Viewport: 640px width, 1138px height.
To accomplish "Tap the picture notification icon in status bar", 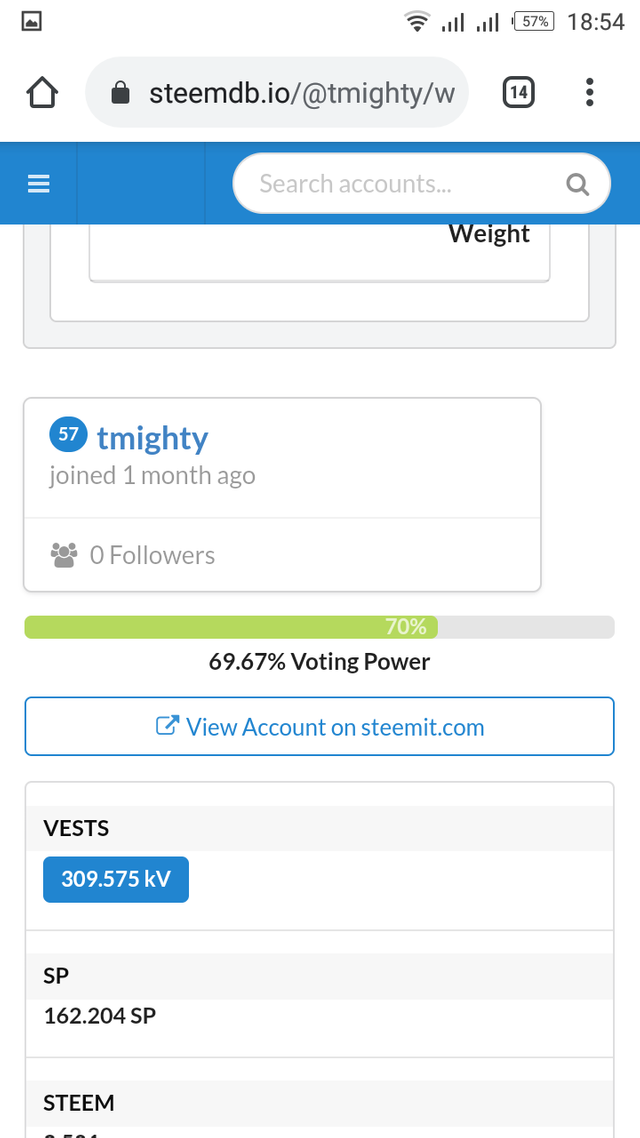I will point(32,21).
